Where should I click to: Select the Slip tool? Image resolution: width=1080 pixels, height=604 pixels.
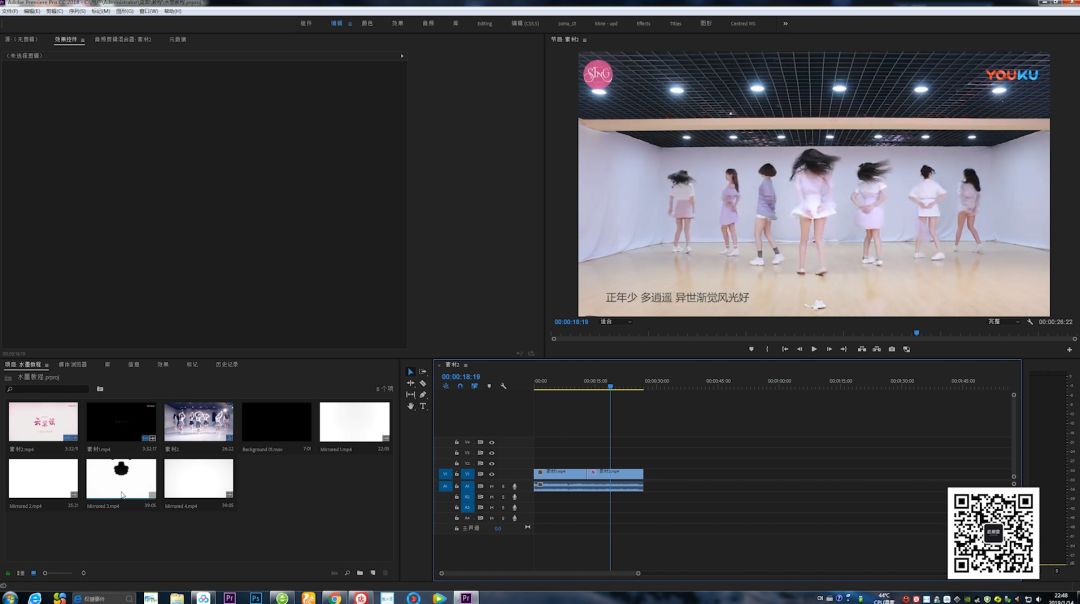pyautogui.click(x=411, y=395)
